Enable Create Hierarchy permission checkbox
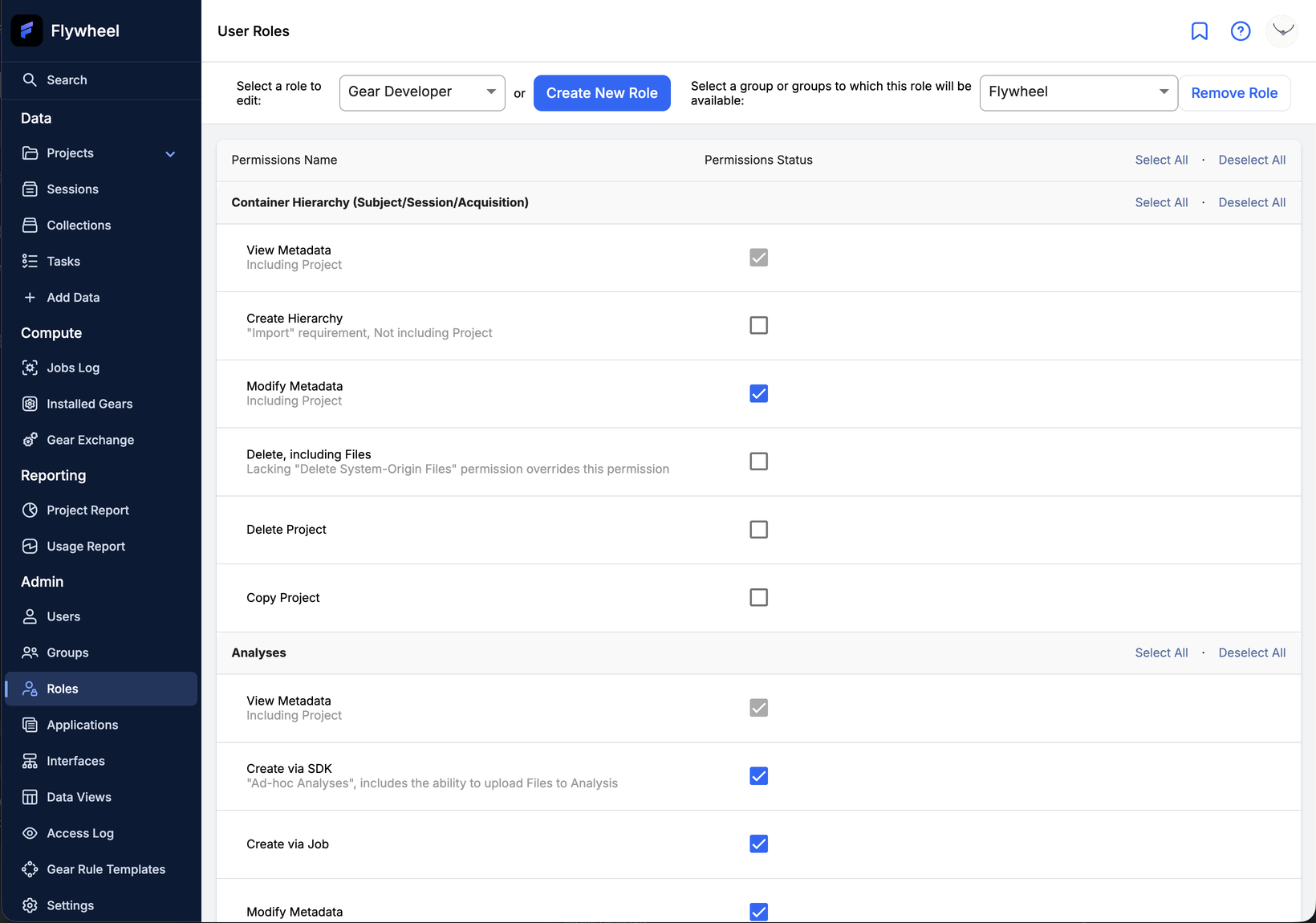The image size is (1316, 923). tap(758, 325)
